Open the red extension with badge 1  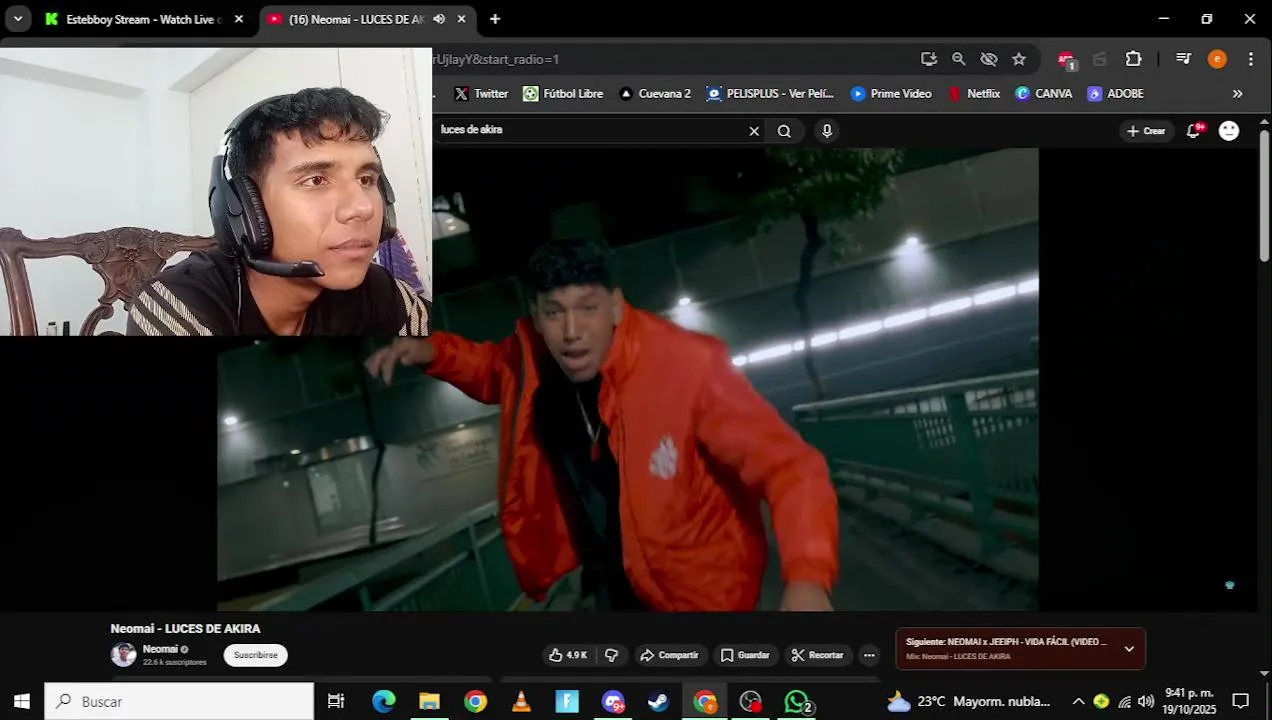[1066, 60]
